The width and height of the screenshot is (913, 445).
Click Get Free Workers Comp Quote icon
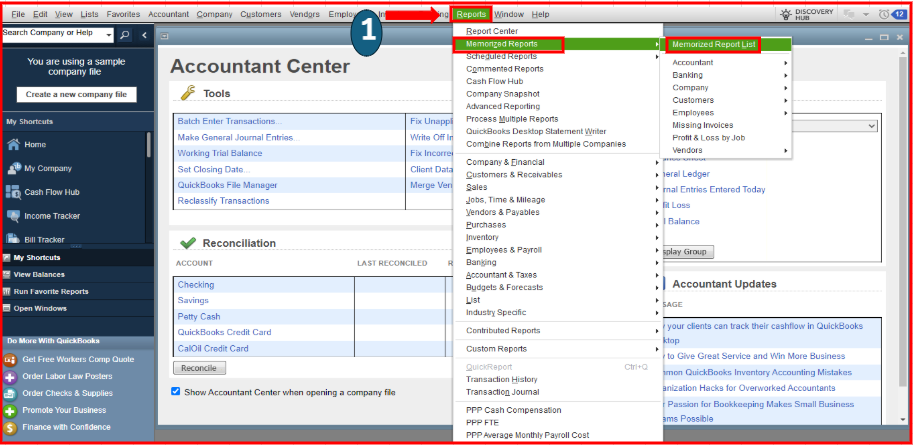10,359
